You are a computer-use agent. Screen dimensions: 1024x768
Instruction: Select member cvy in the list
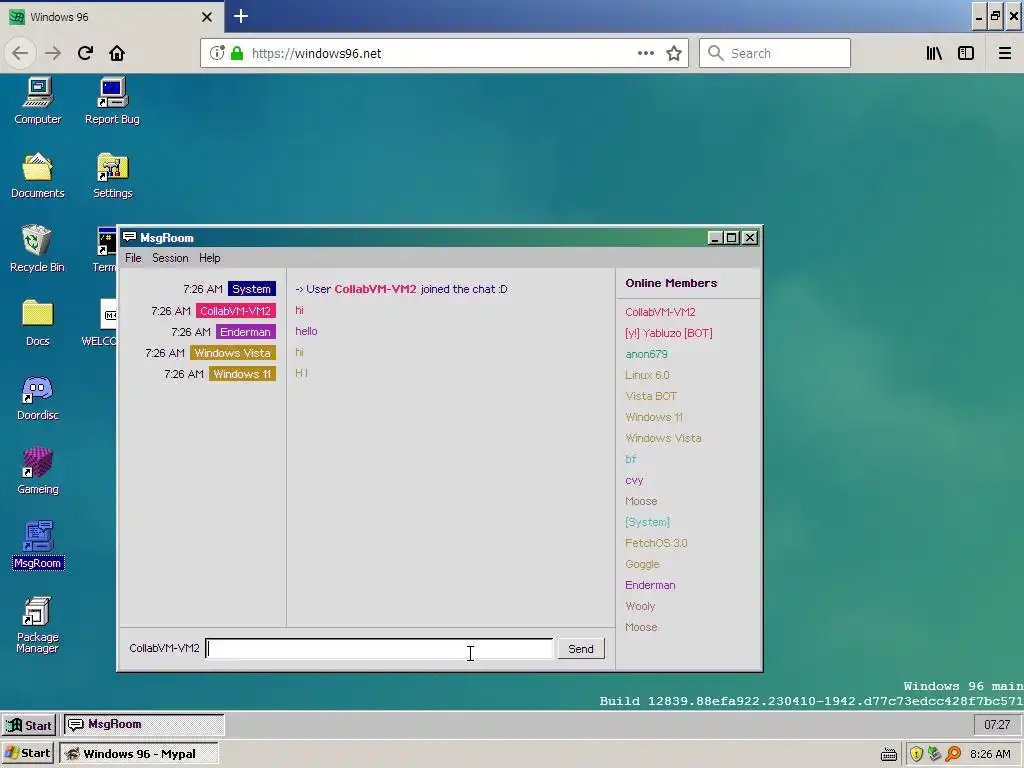point(634,480)
